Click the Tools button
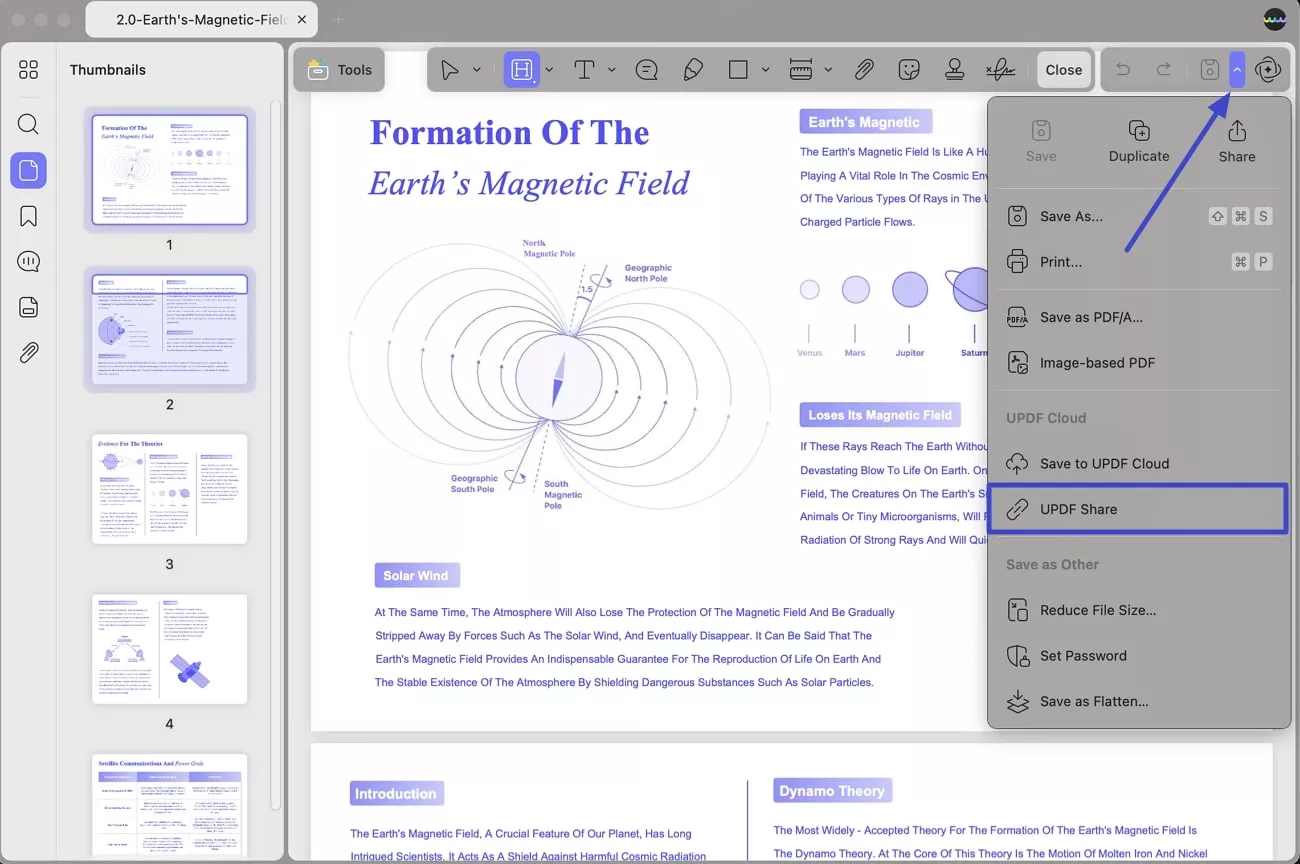 click(339, 69)
